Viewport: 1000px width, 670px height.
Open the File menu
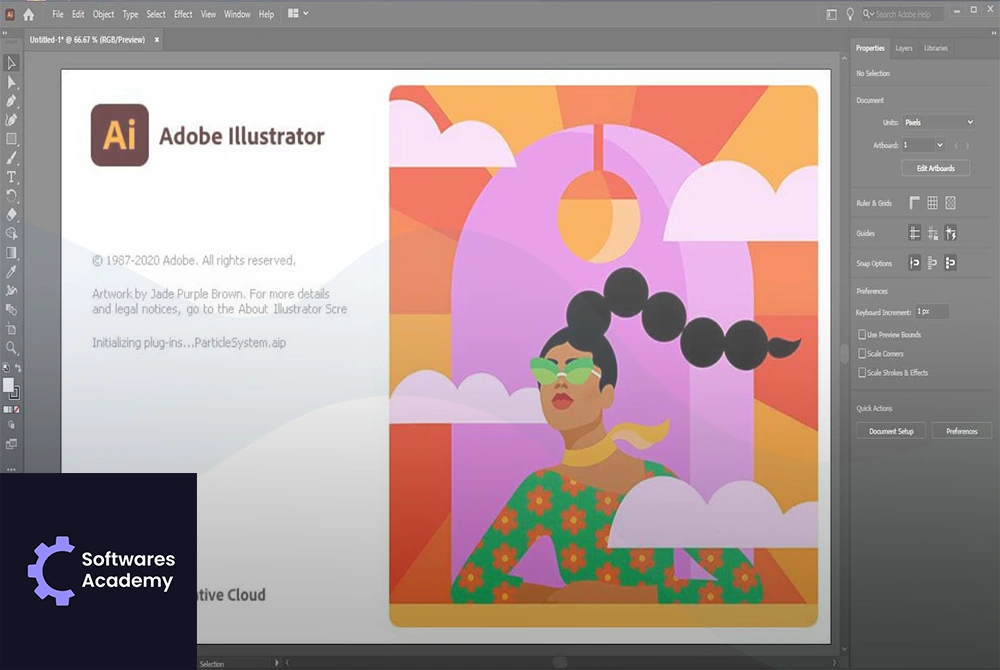57,14
